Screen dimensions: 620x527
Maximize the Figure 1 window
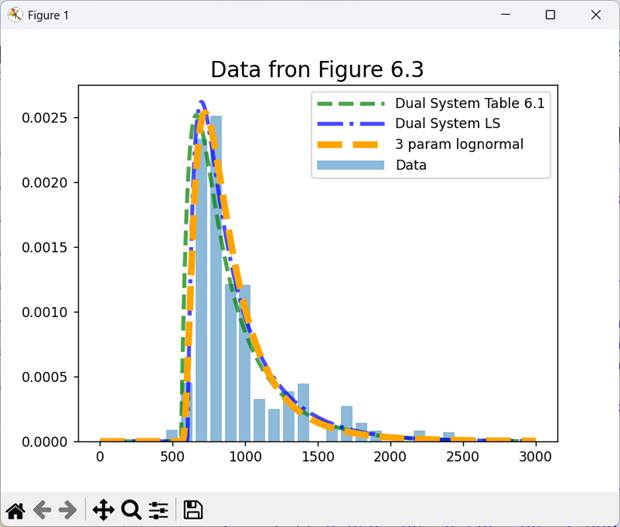tap(550, 16)
